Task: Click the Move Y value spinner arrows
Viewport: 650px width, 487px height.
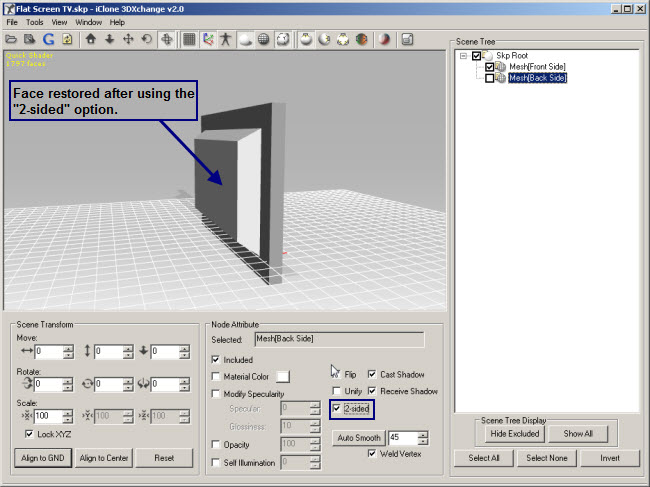Action: [x=128, y=352]
